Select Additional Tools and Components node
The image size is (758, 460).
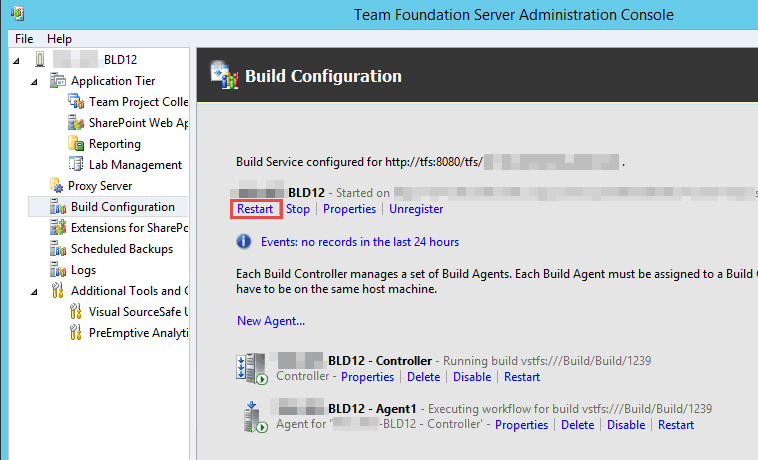130,291
